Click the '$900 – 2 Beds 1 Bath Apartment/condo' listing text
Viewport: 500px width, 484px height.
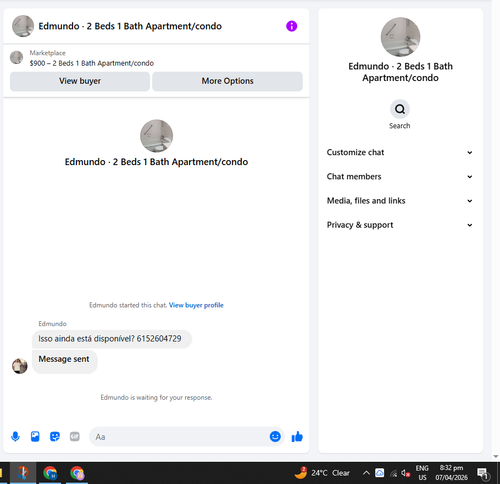[92, 63]
